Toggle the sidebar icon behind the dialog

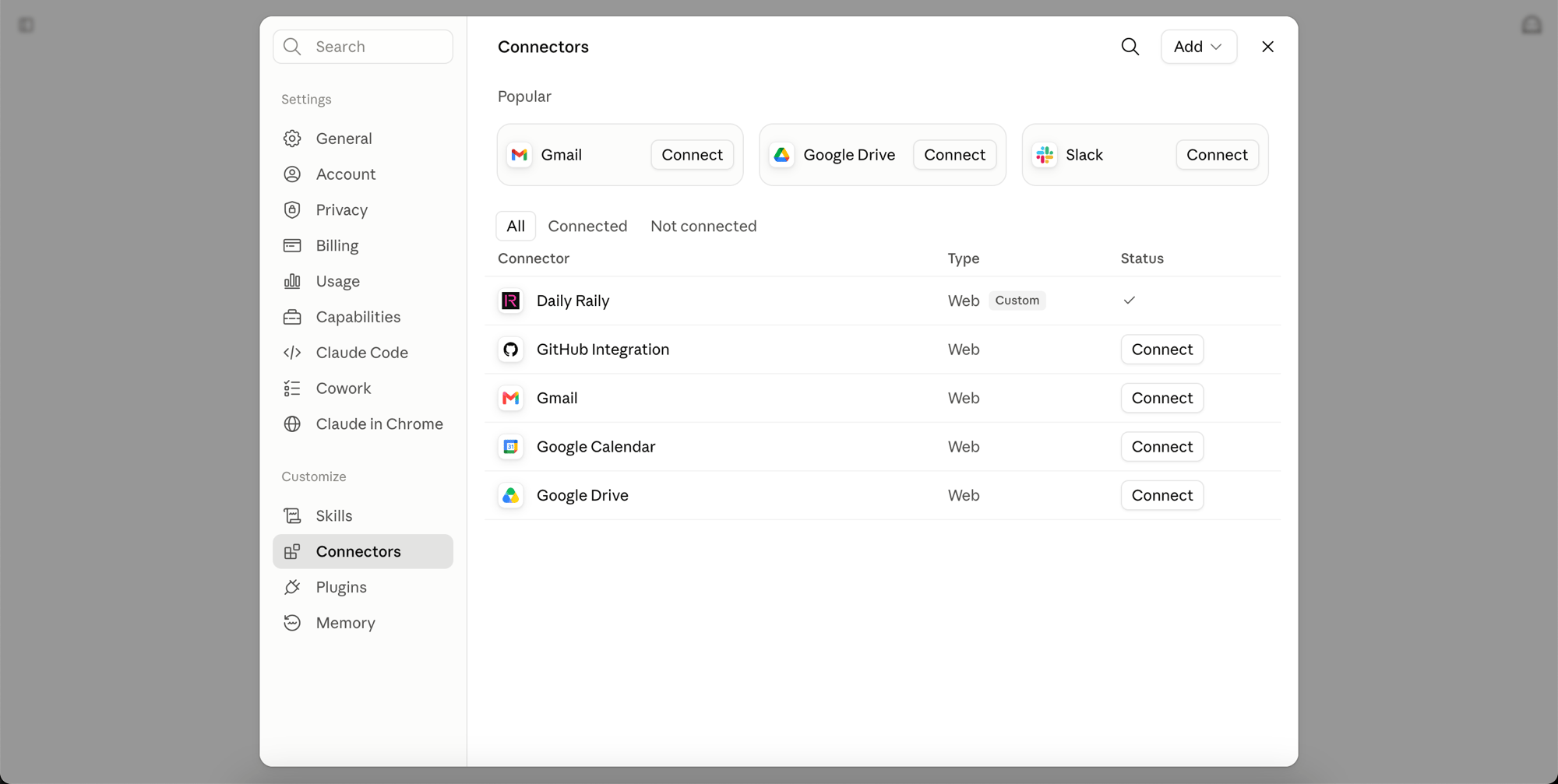point(26,25)
